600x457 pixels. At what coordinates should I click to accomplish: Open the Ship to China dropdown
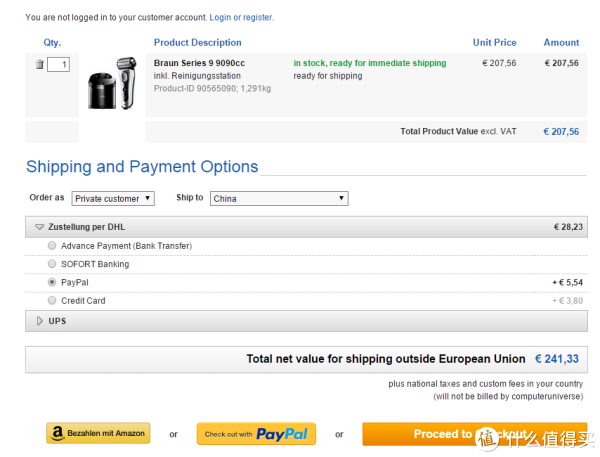279,199
